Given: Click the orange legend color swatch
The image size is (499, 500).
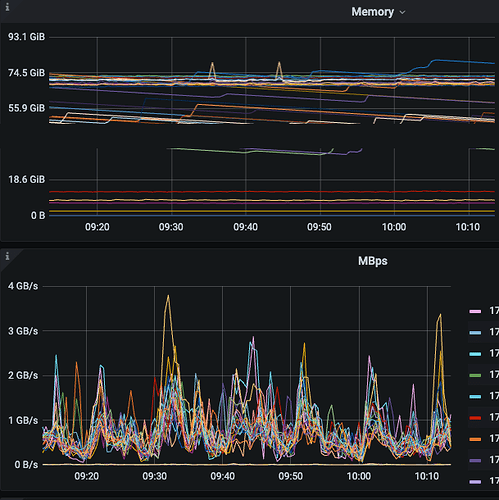Looking at the screenshot, I should coord(475,439).
